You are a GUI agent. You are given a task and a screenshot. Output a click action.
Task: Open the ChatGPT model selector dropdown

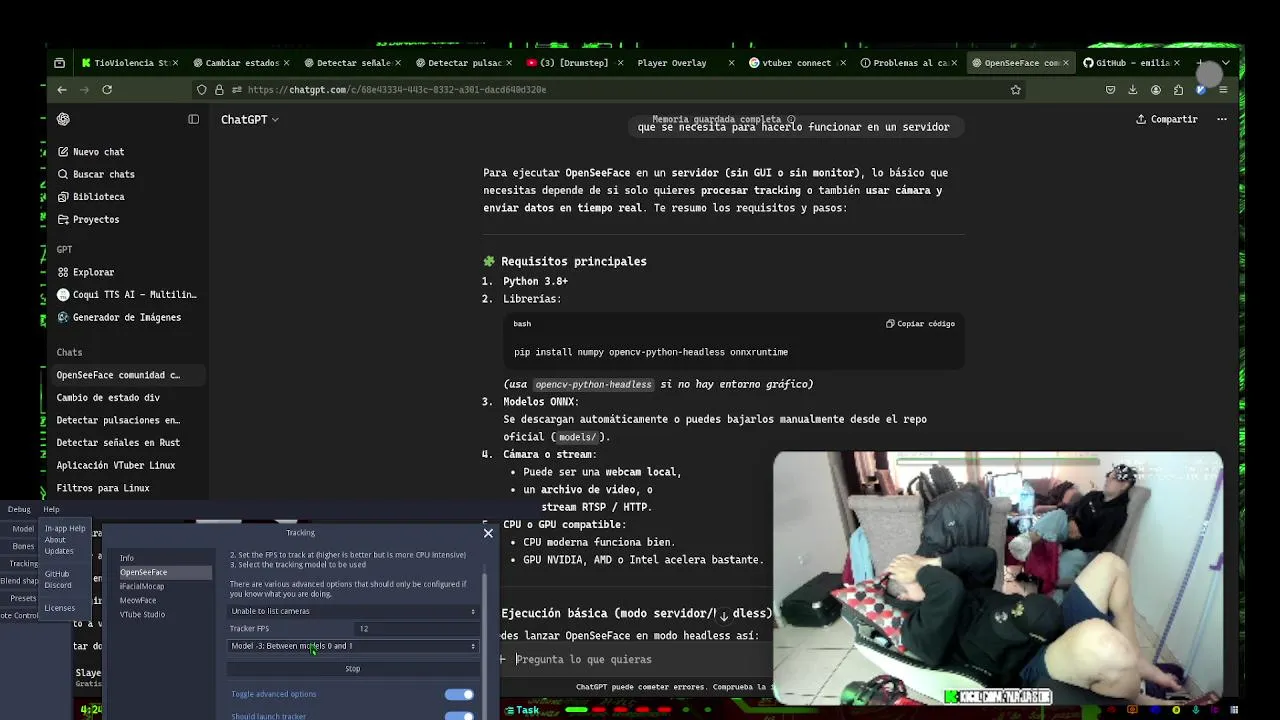tap(250, 119)
